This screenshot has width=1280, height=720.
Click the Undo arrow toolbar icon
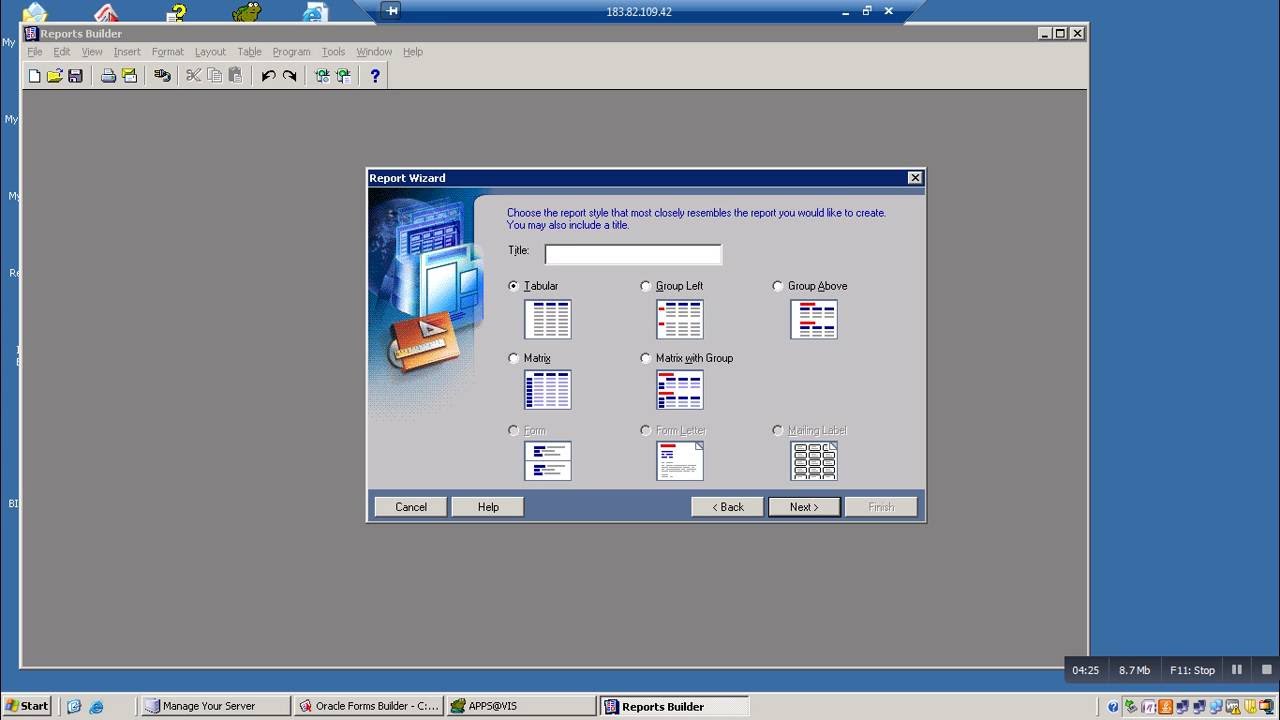pyautogui.click(x=268, y=76)
